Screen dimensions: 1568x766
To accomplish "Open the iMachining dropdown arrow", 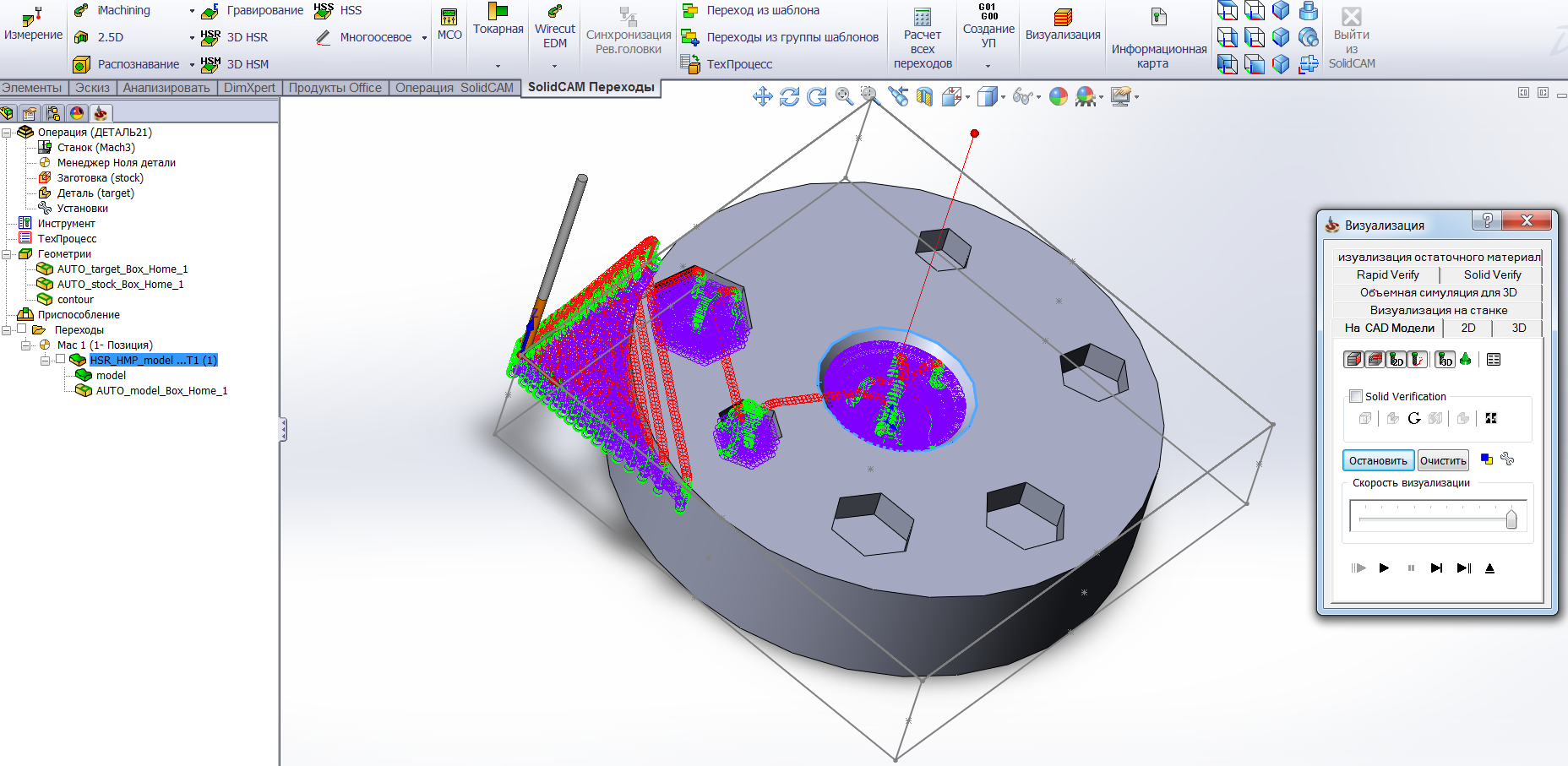I will click(192, 12).
